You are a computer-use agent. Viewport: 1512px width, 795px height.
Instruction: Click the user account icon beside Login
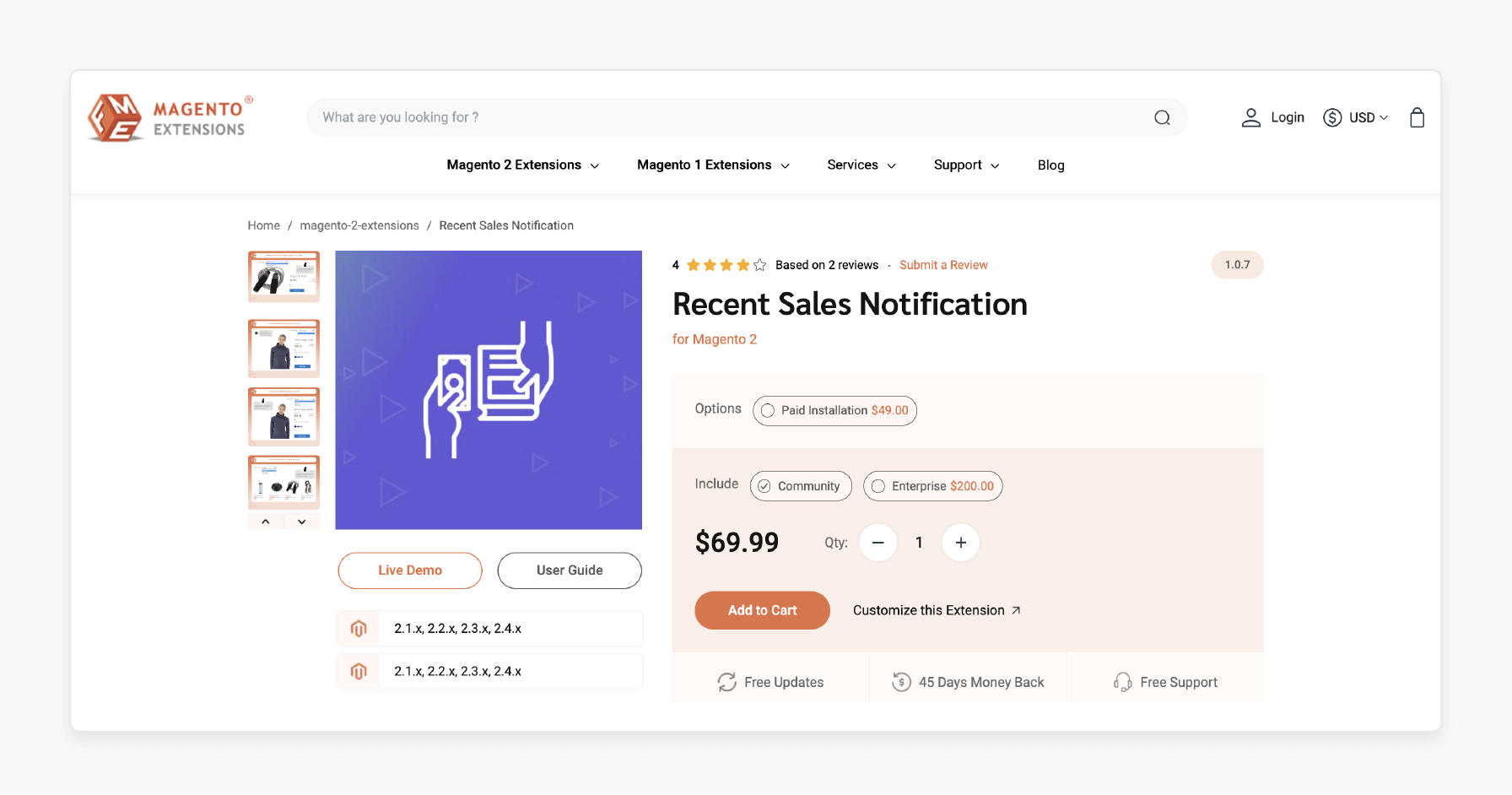[1250, 117]
